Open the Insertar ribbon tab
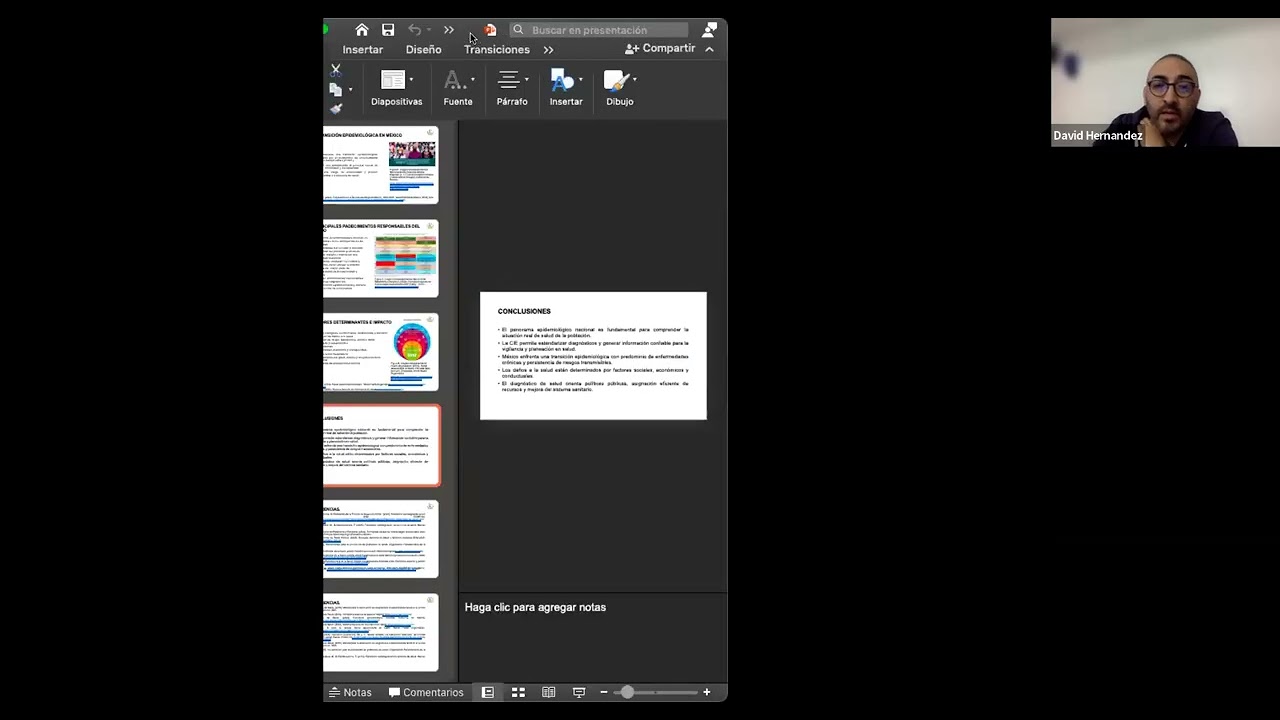Screen dimensions: 1280x720 (362, 49)
